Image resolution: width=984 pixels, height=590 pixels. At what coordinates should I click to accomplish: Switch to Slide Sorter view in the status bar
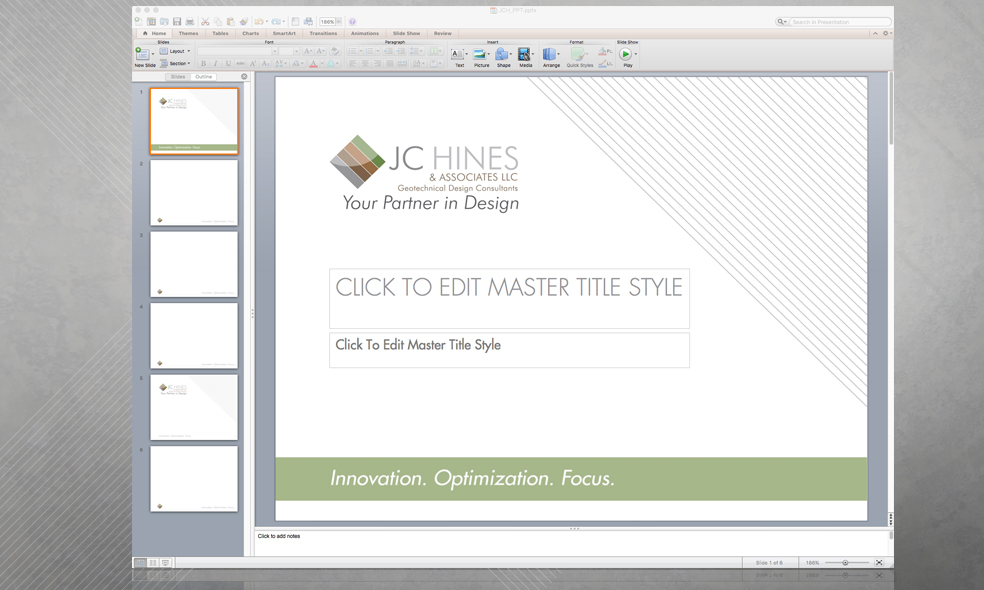tap(153, 562)
